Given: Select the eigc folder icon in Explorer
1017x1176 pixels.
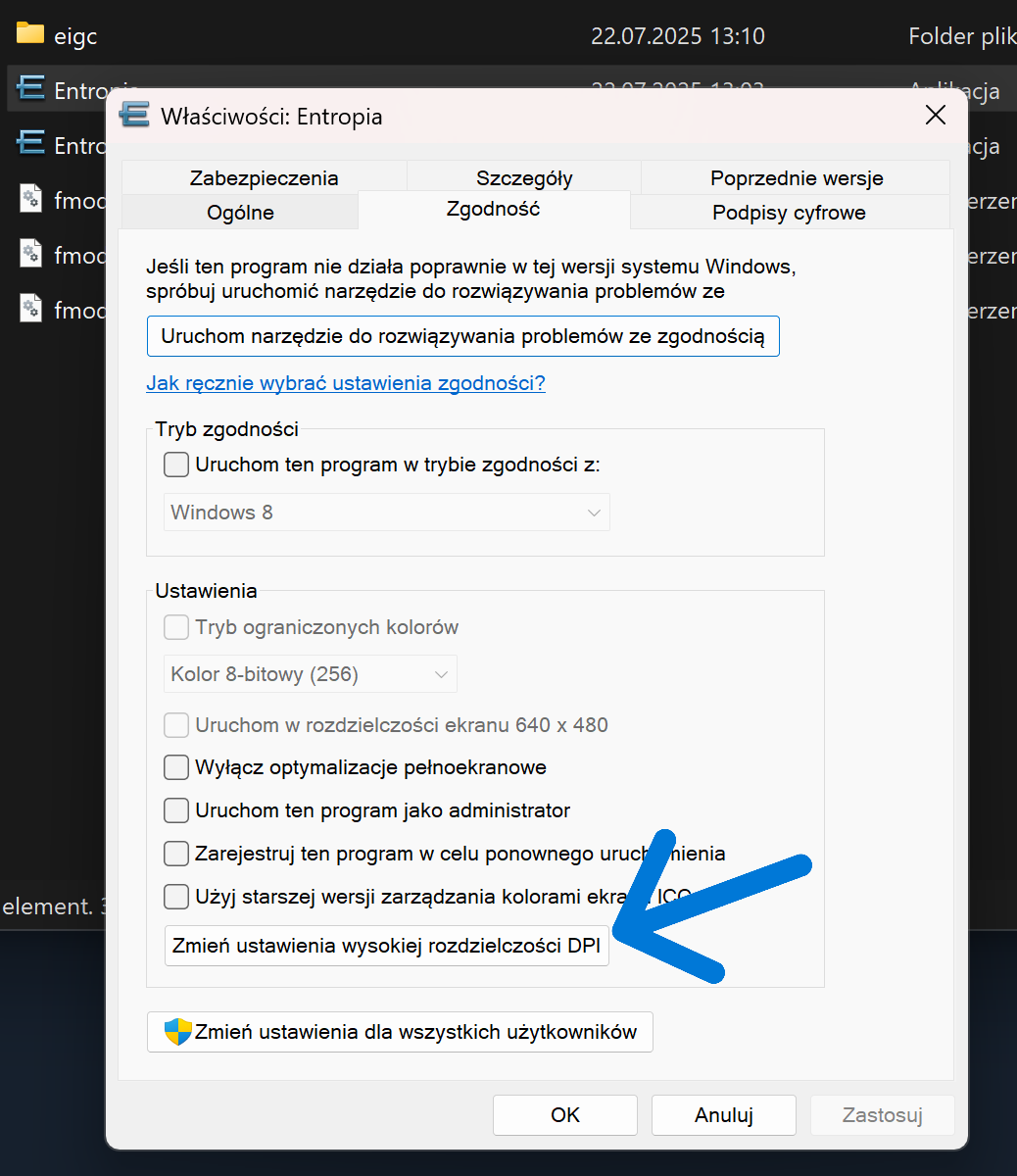Looking at the screenshot, I should coord(30,34).
